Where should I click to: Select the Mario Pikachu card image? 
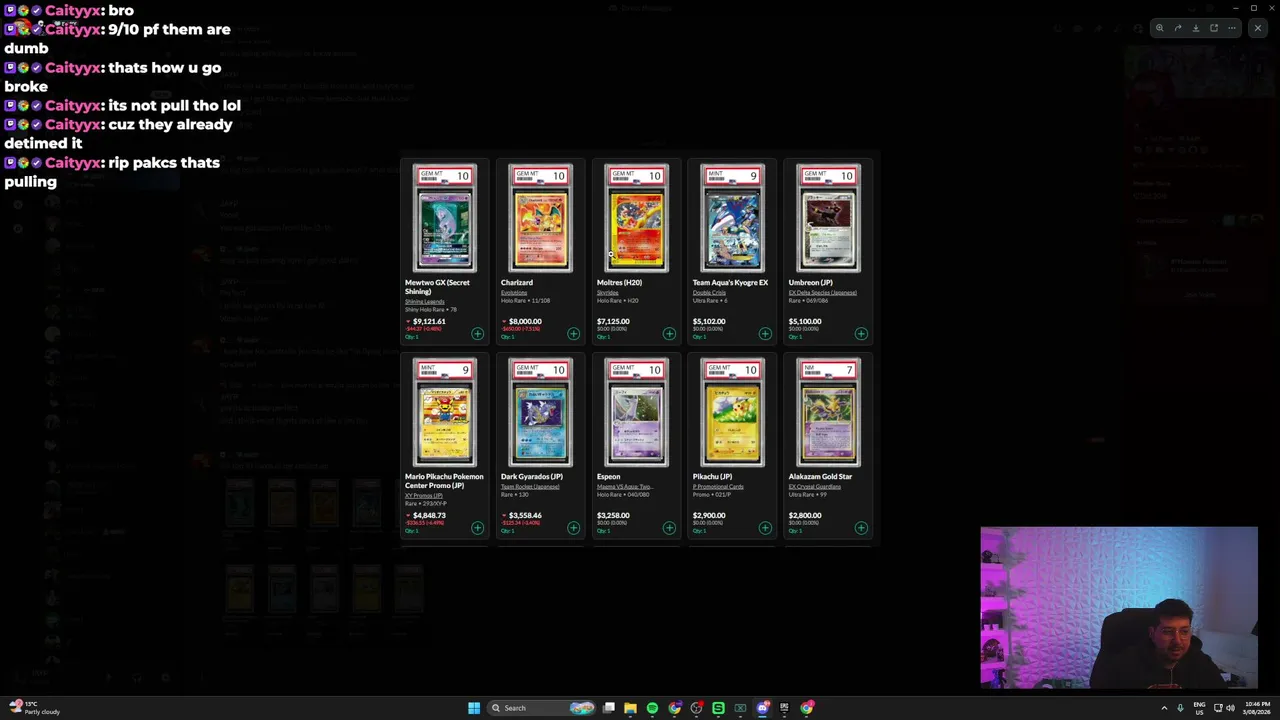pyautogui.click(x=445, y=413)
